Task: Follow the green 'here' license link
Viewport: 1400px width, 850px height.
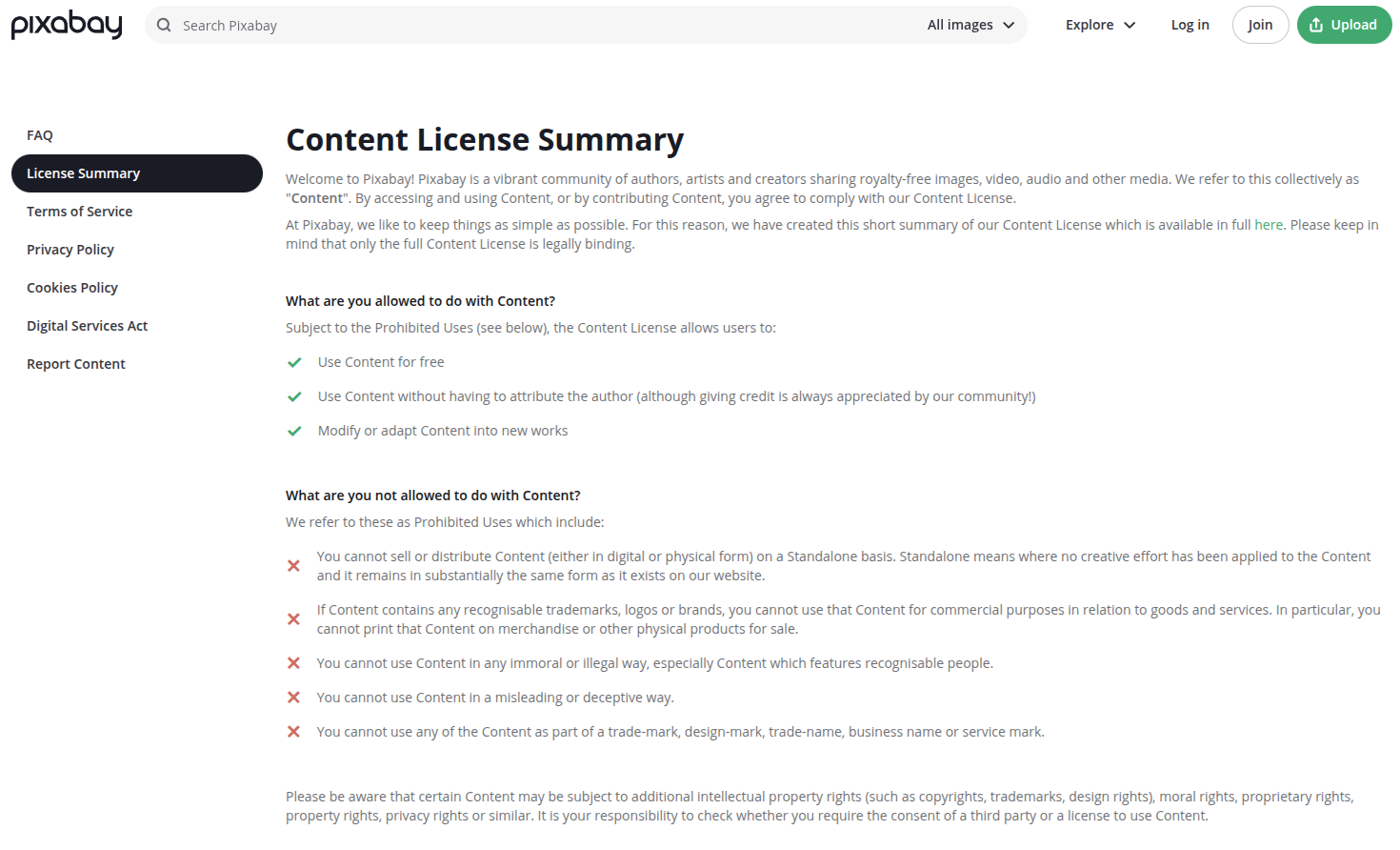Action: [1268, 225]
